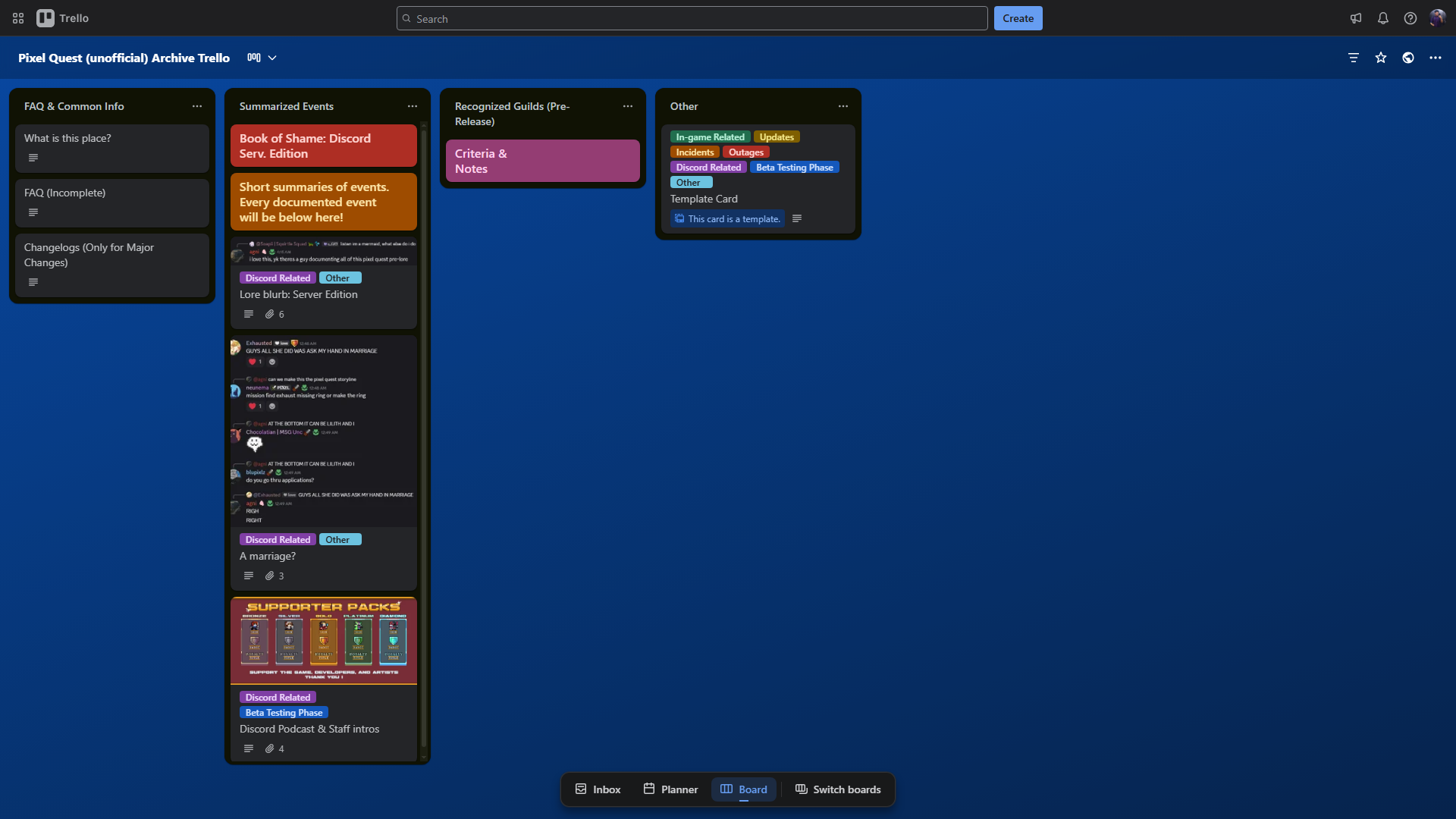Open the board's three-dot menu
The image size is (1456, 819).
[1435, 58]
